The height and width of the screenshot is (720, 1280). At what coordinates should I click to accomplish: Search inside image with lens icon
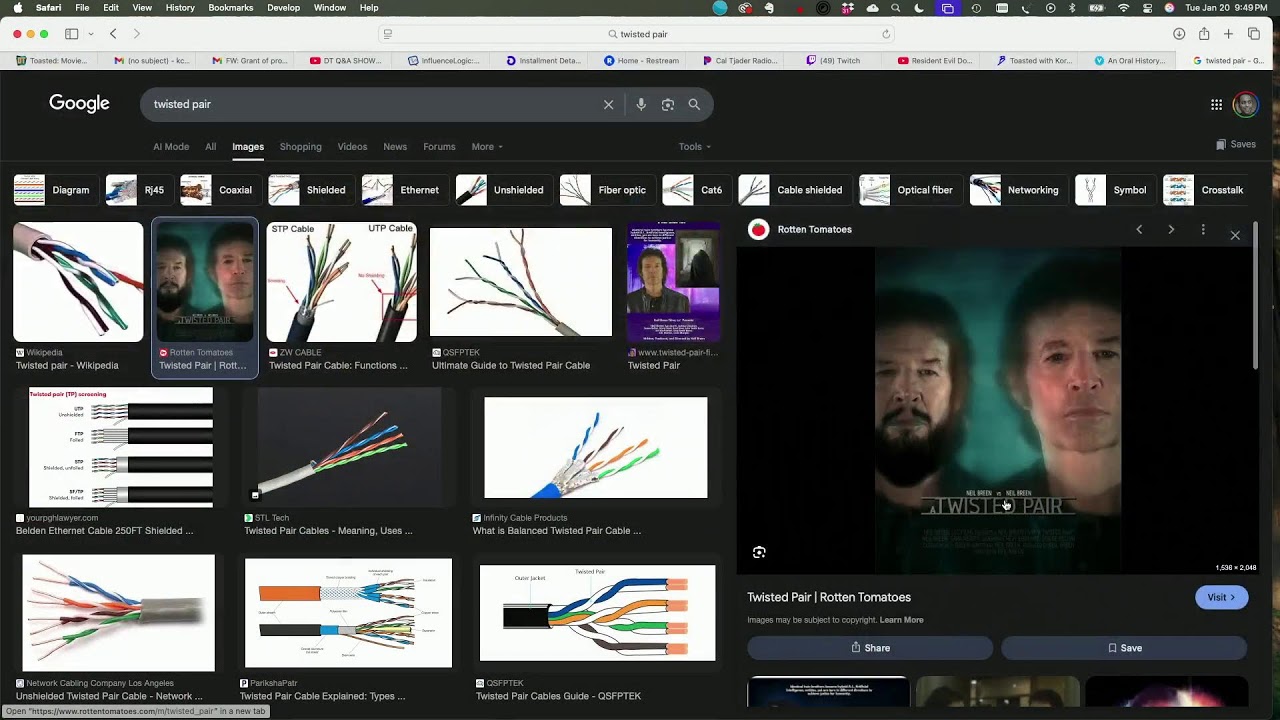click(x=759, y=552)
